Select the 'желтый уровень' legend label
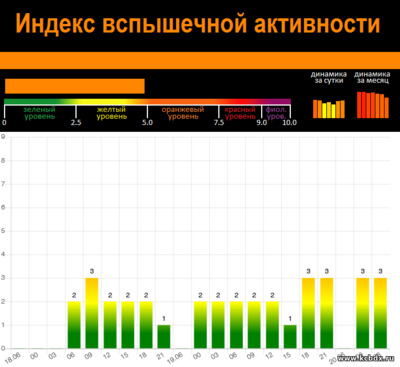 point(112,113)
